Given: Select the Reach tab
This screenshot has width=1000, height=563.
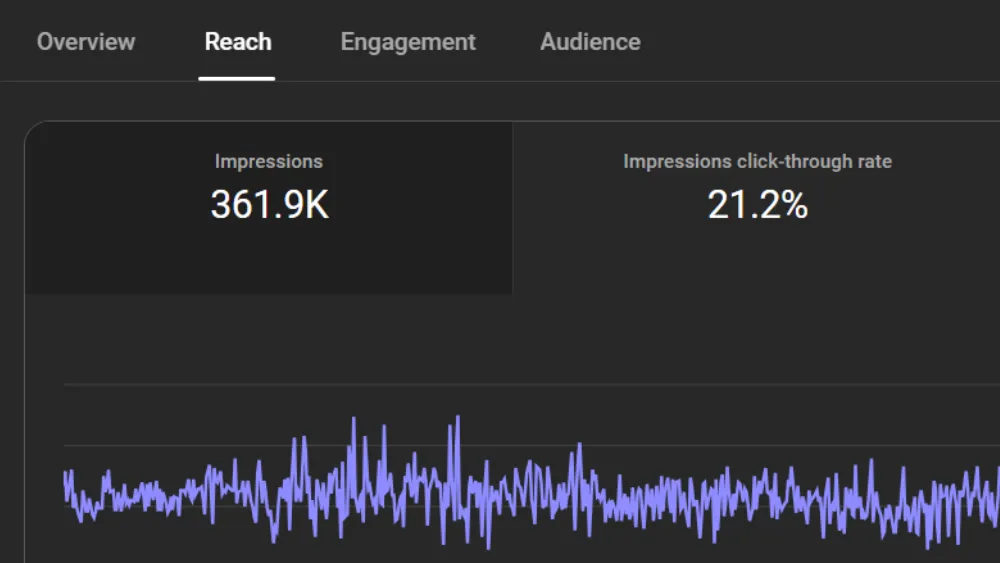Looking at the screenshot, I should pos(238,42).
